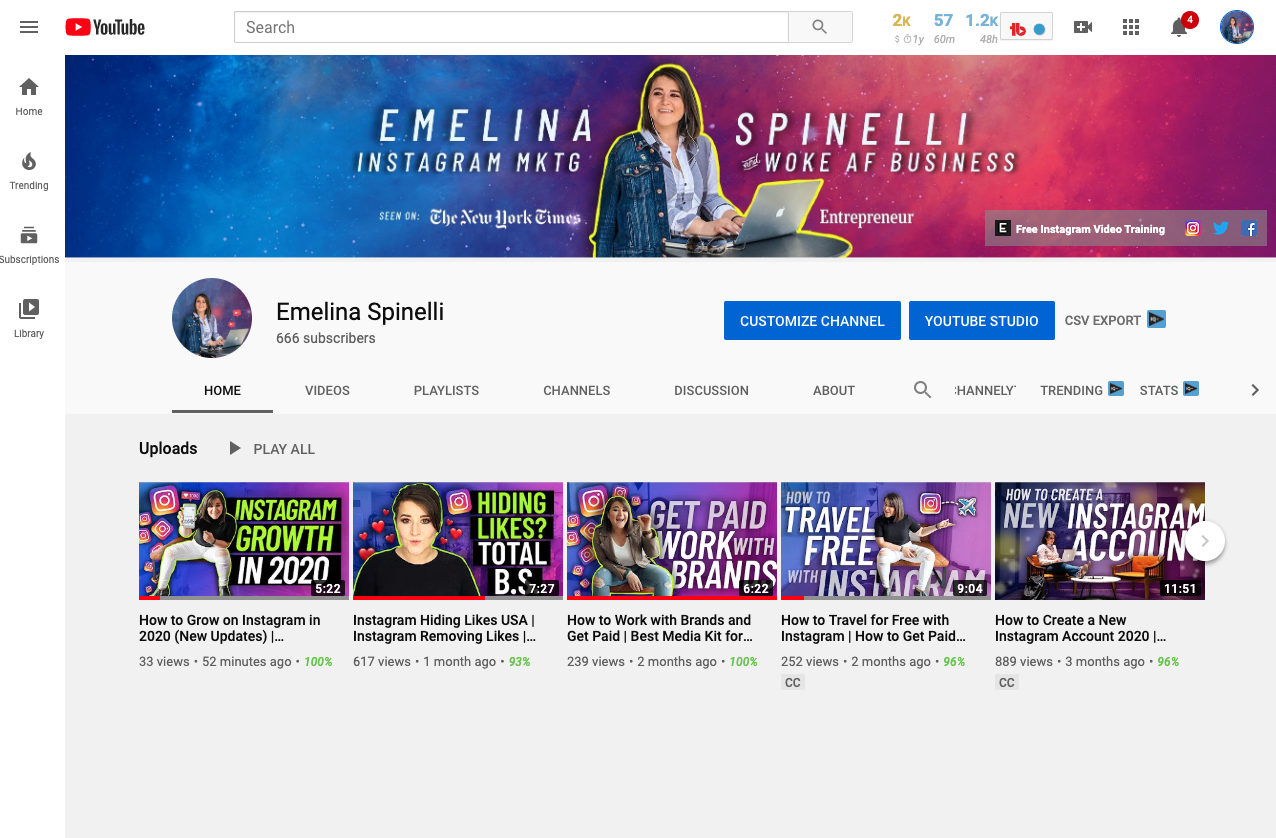
Task: Click the Uploads section heading
Action: pos(168,448)
